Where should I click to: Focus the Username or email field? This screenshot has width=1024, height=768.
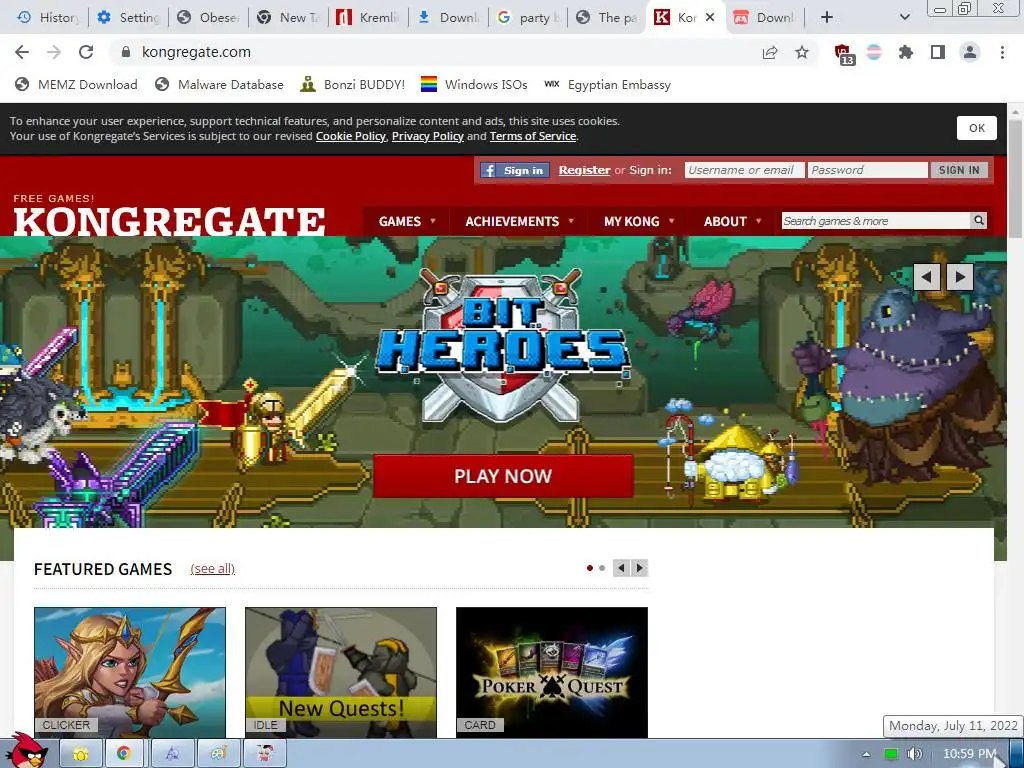point(744,170)
